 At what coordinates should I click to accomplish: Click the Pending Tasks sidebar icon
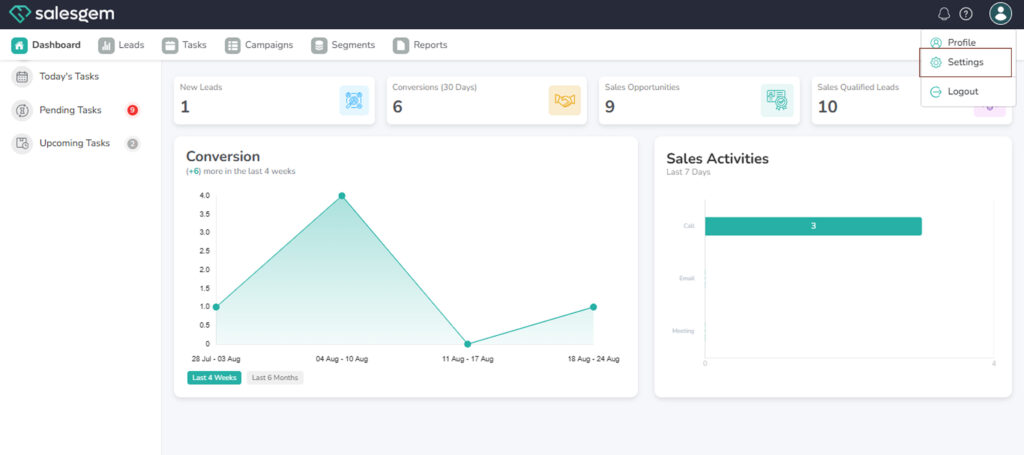click(x=22, y=110)
